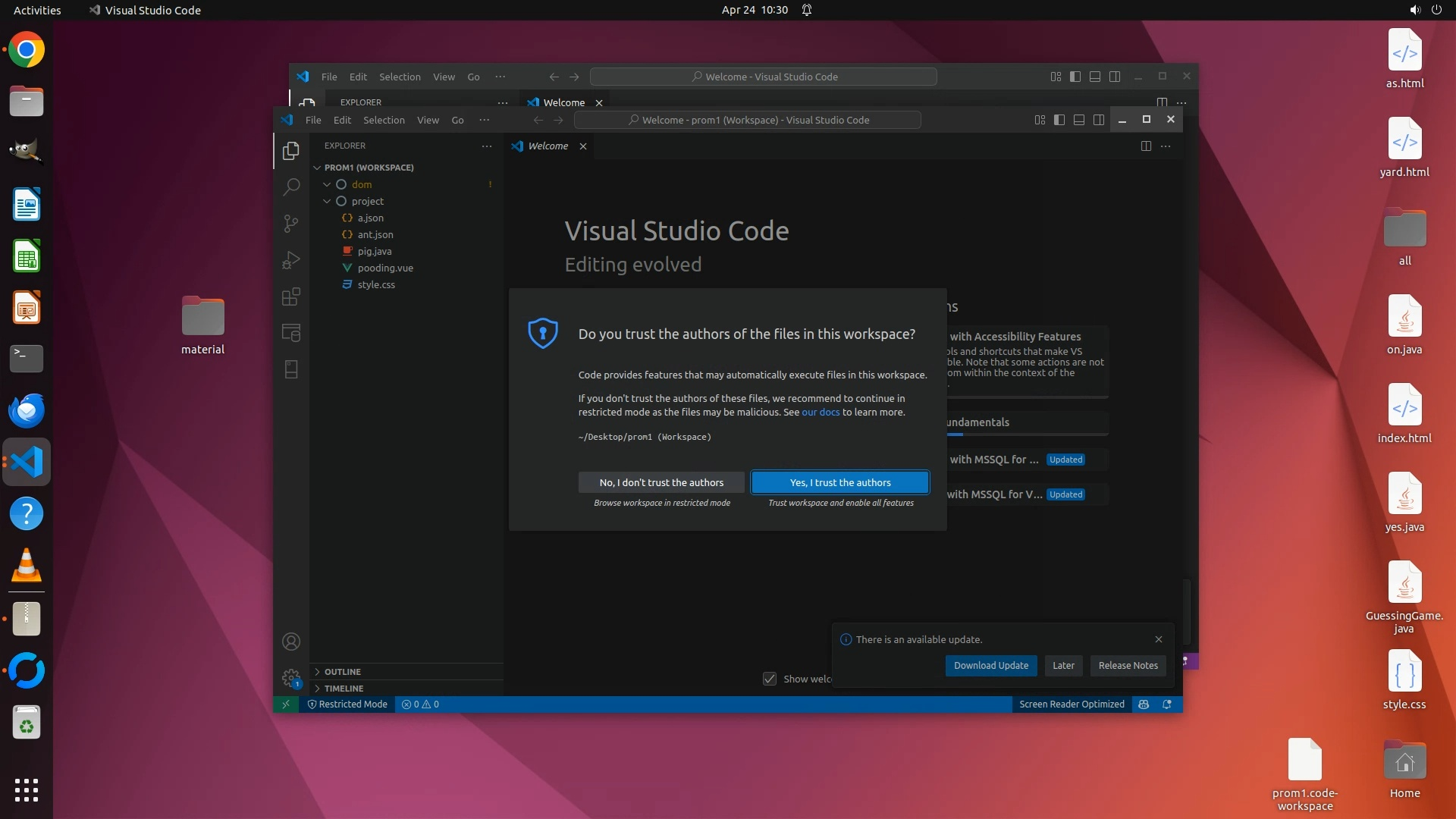
Task: Click the Accounts icon in activity bar
Action: [x=291, y=642]
